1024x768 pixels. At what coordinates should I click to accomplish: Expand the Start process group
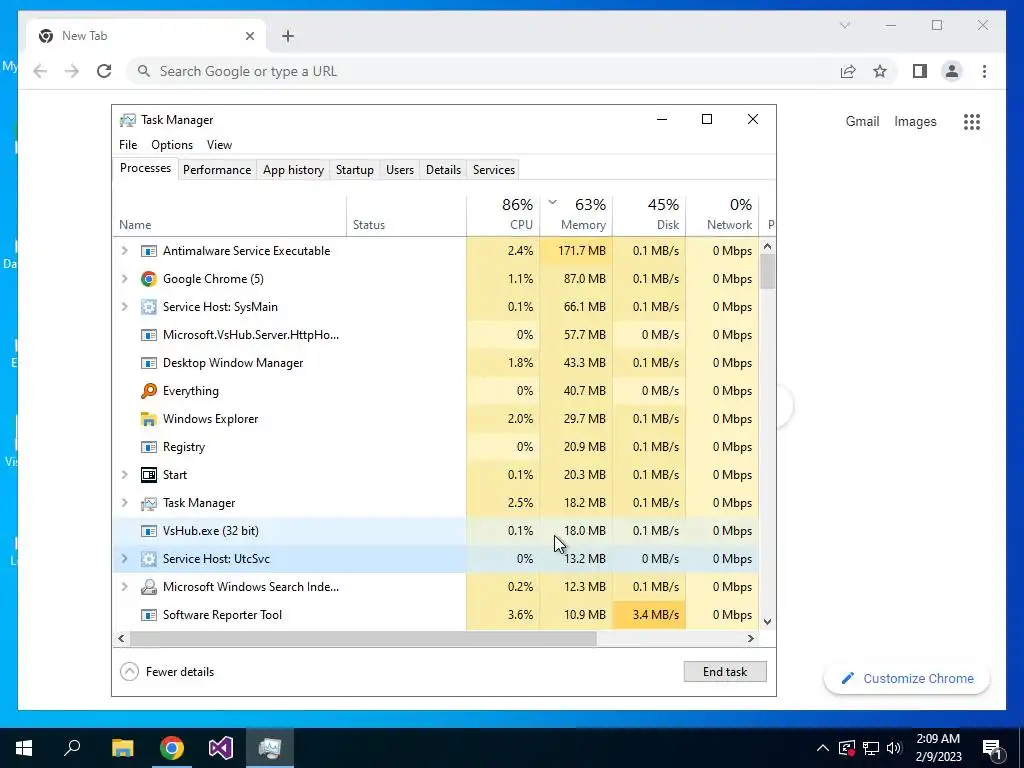coord(124,475)
